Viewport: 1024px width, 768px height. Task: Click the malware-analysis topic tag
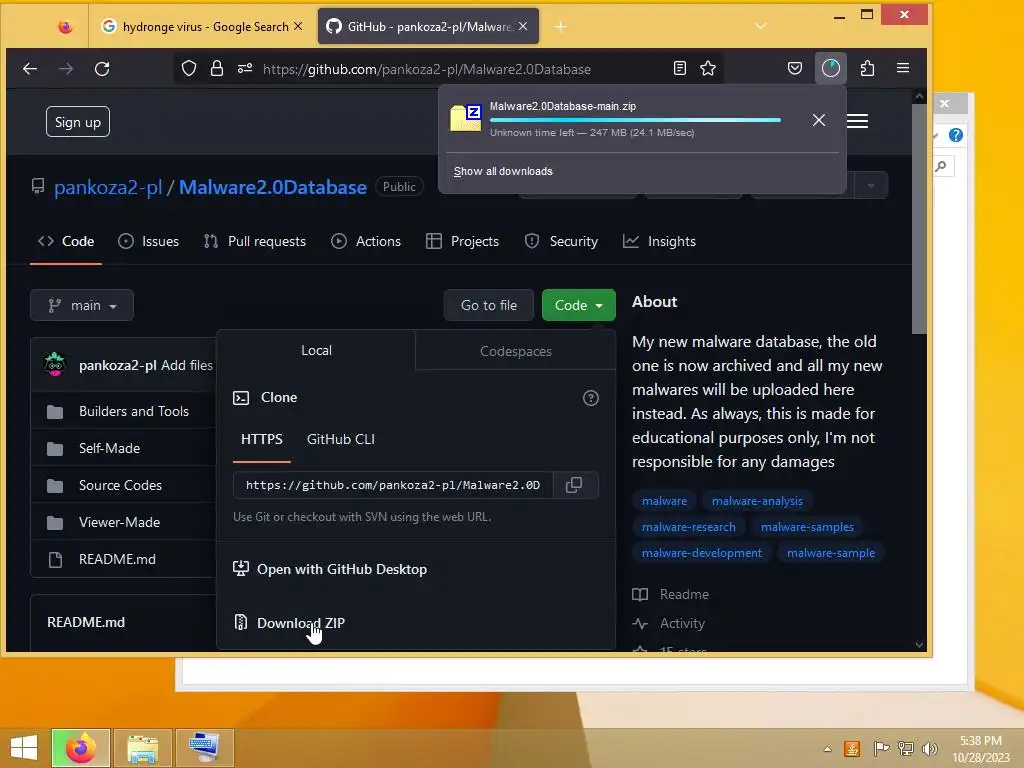point(757,501)
